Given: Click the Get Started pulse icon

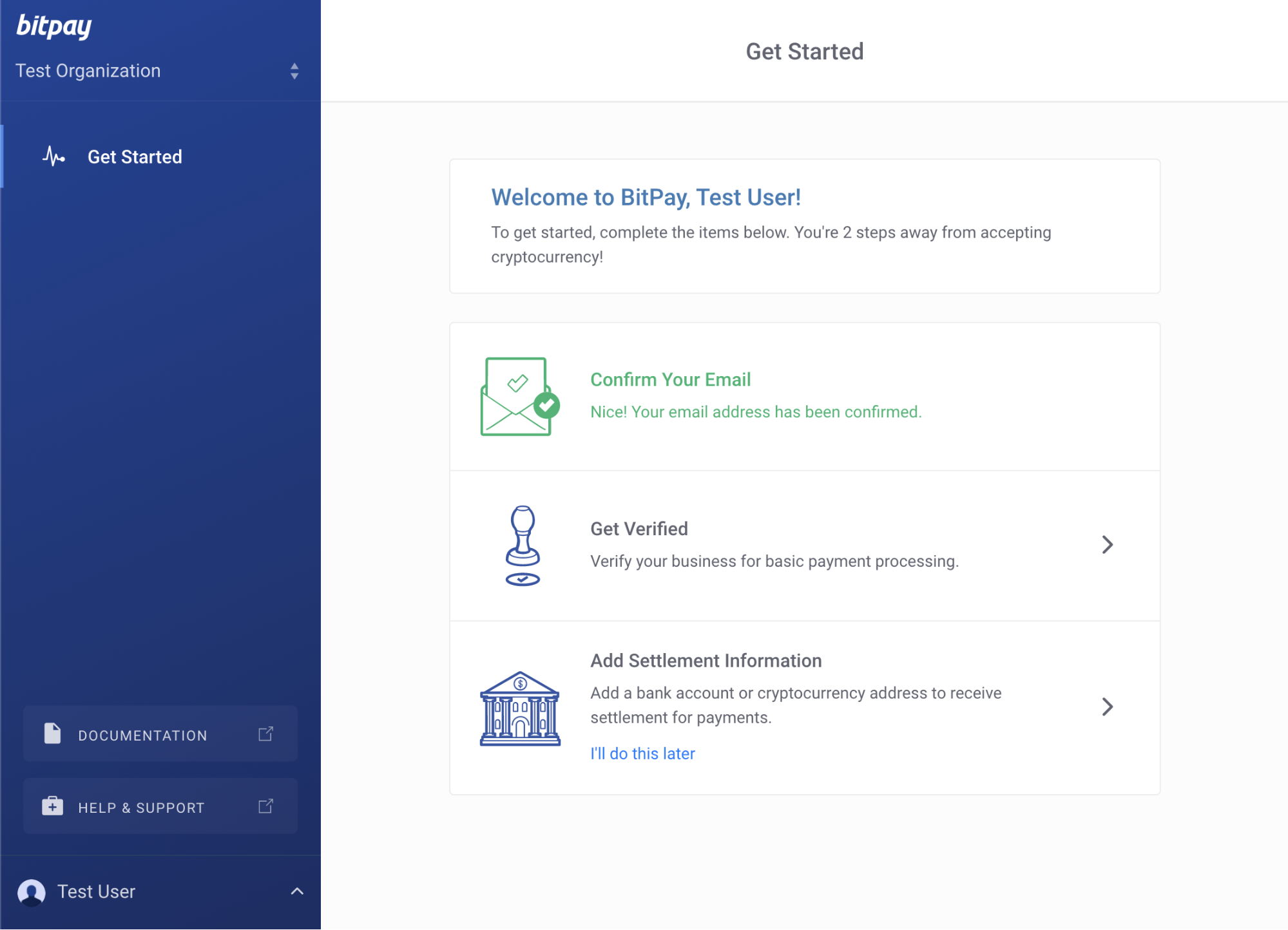Looking at the screenshot, I should 53,157.
